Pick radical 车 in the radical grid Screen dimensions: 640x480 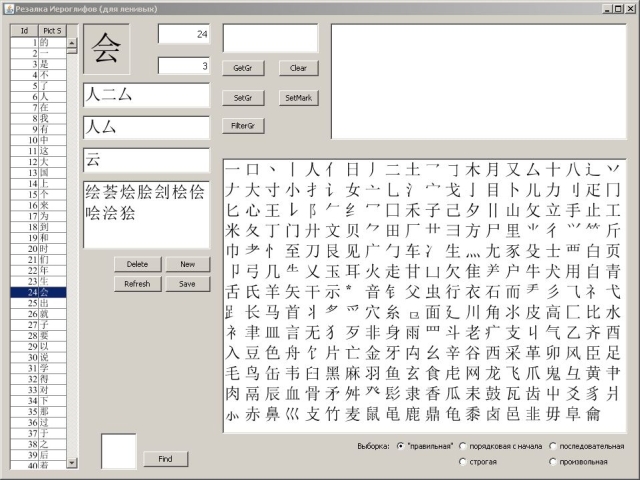(413, 251)
